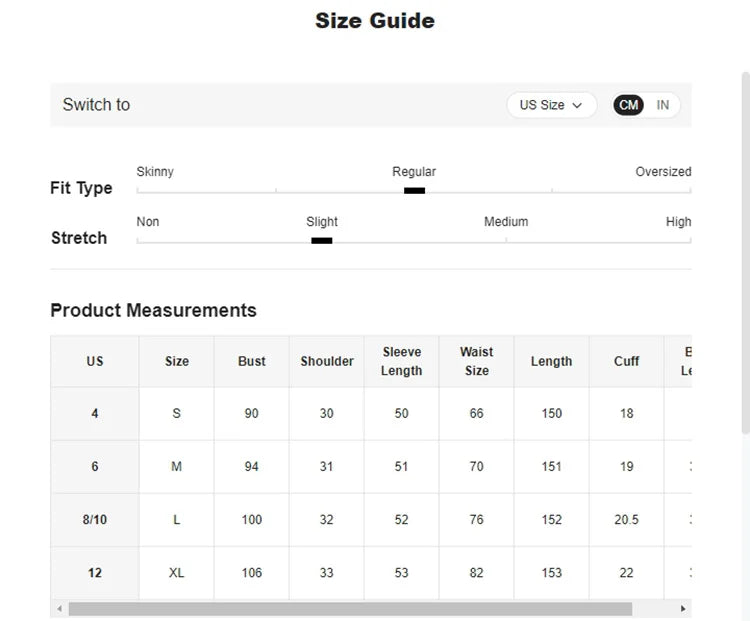Image resolution: width=750 pixels, height=621 pixels.
Task: Switch units to IN
Action: [662, 105]
